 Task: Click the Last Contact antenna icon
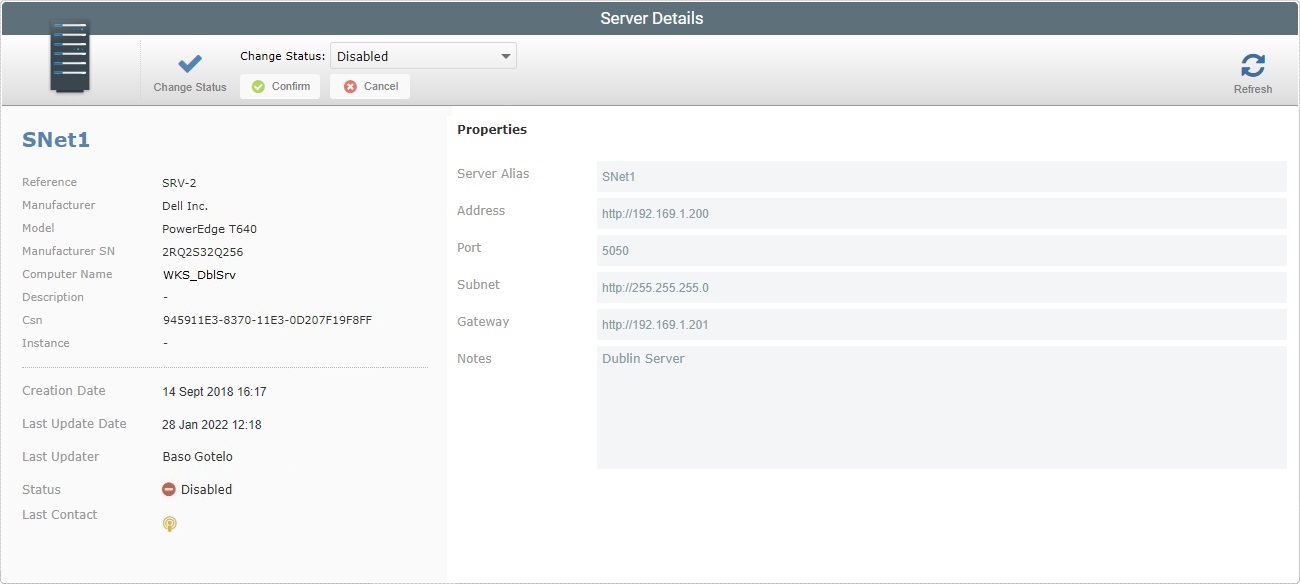pyautogui.click(x=169, y=523)
